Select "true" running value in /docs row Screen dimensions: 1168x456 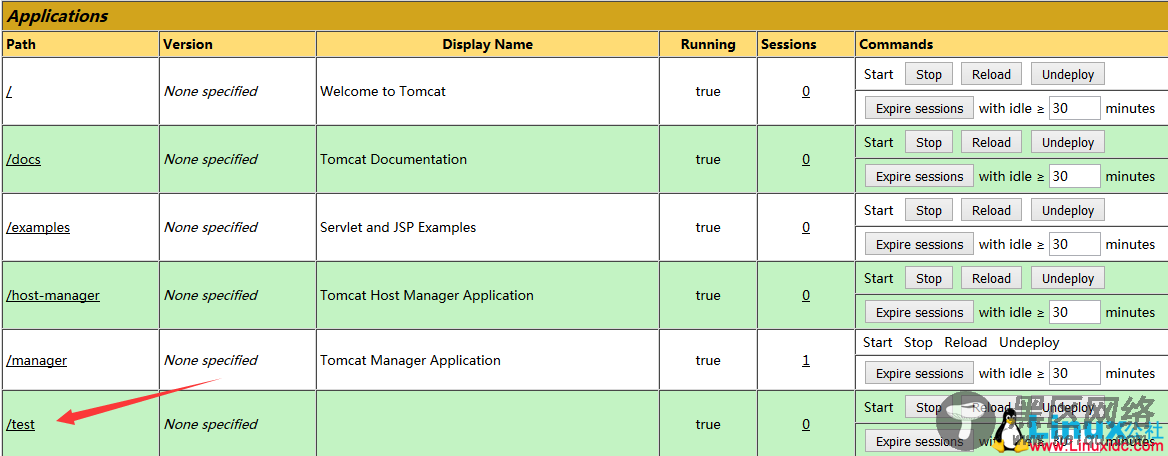[x=708, y=159]
